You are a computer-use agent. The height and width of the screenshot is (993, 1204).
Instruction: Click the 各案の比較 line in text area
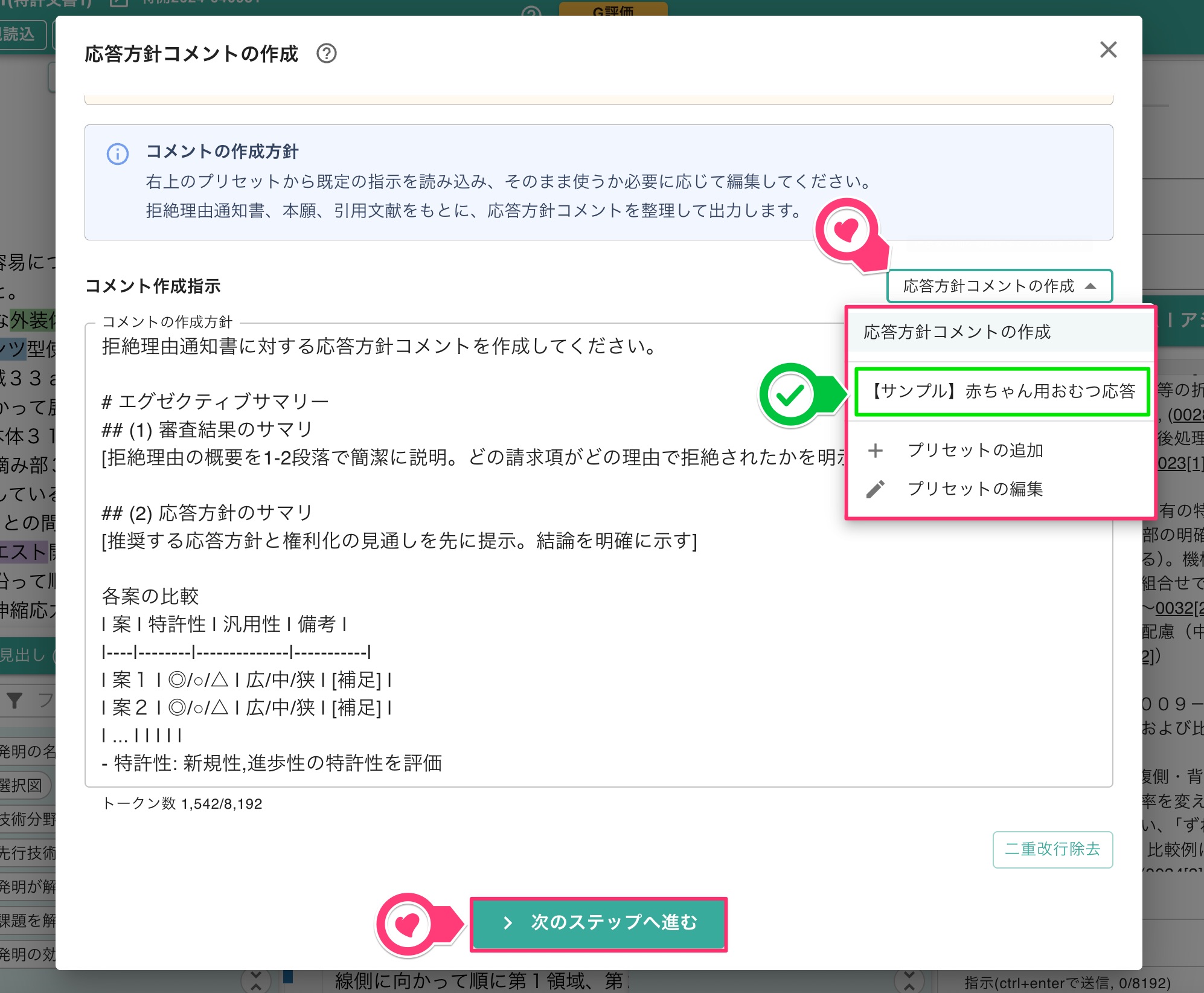150,596
